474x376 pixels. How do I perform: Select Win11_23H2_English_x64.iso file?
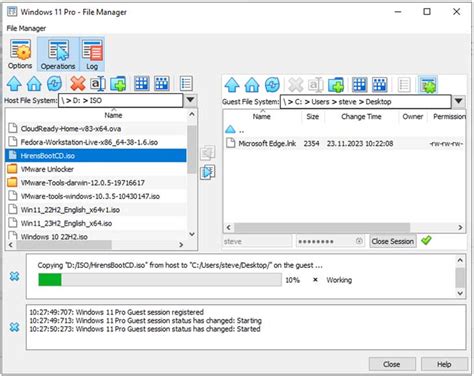(96, 223)
